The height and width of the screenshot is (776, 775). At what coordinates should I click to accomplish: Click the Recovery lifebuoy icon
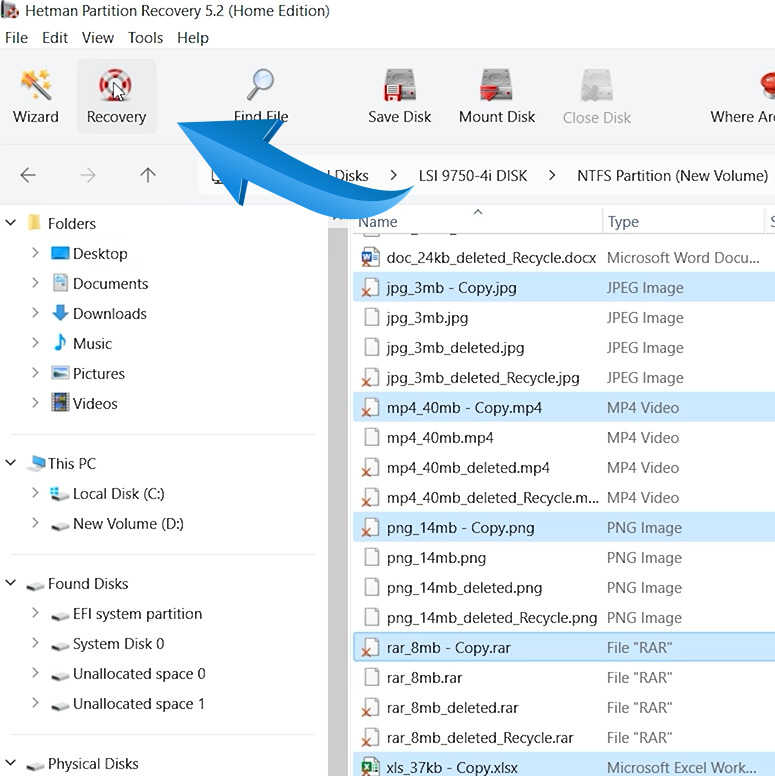[x=115, y=85]
